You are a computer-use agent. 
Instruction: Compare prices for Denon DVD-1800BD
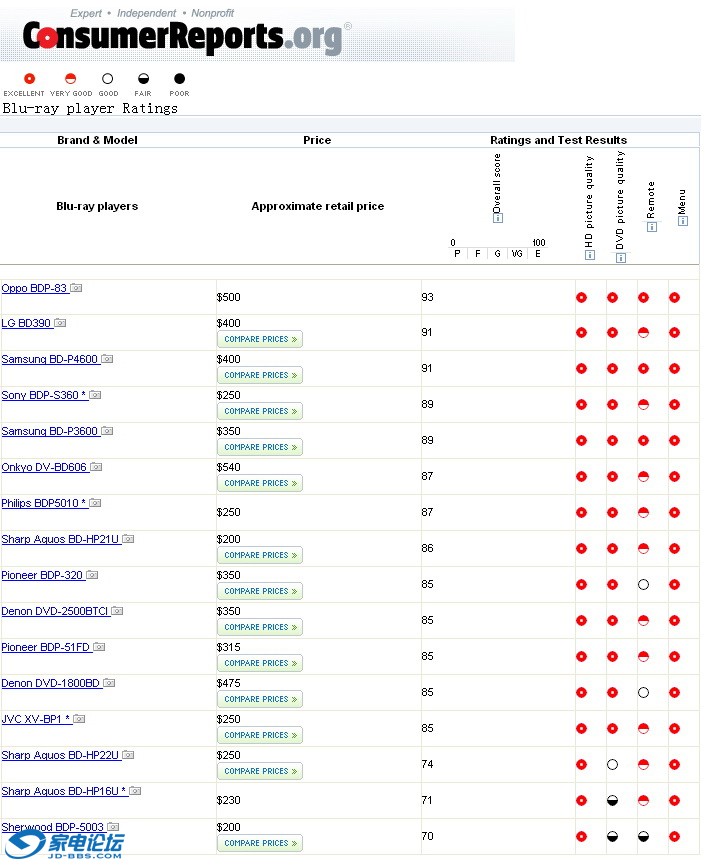(x=260, y=699)
